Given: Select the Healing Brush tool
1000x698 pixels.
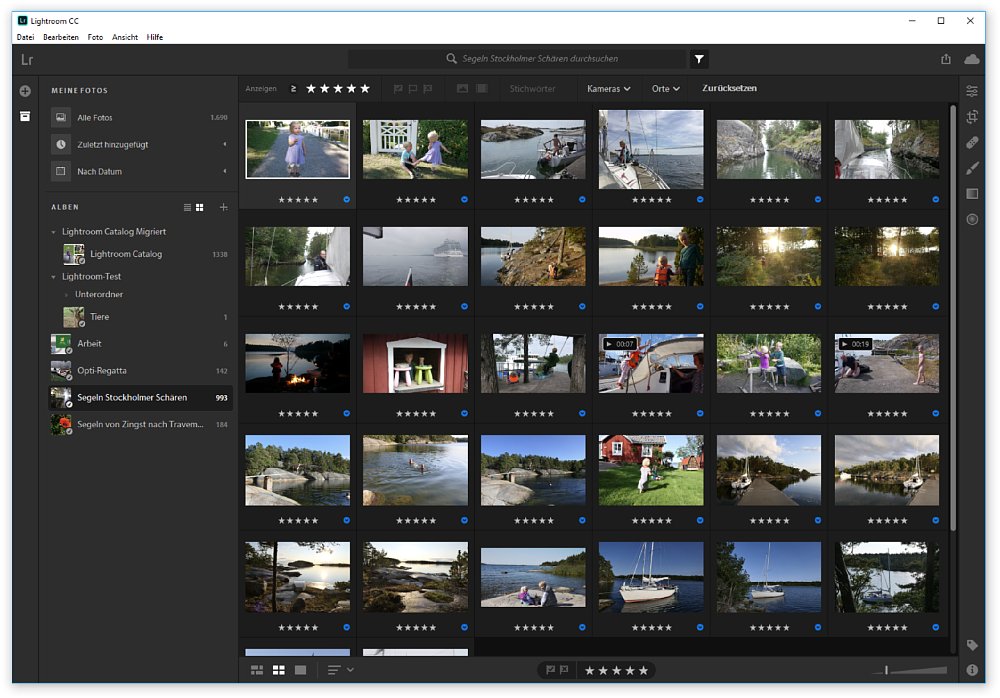Looking at the screenshot, I should pos(972,142).
